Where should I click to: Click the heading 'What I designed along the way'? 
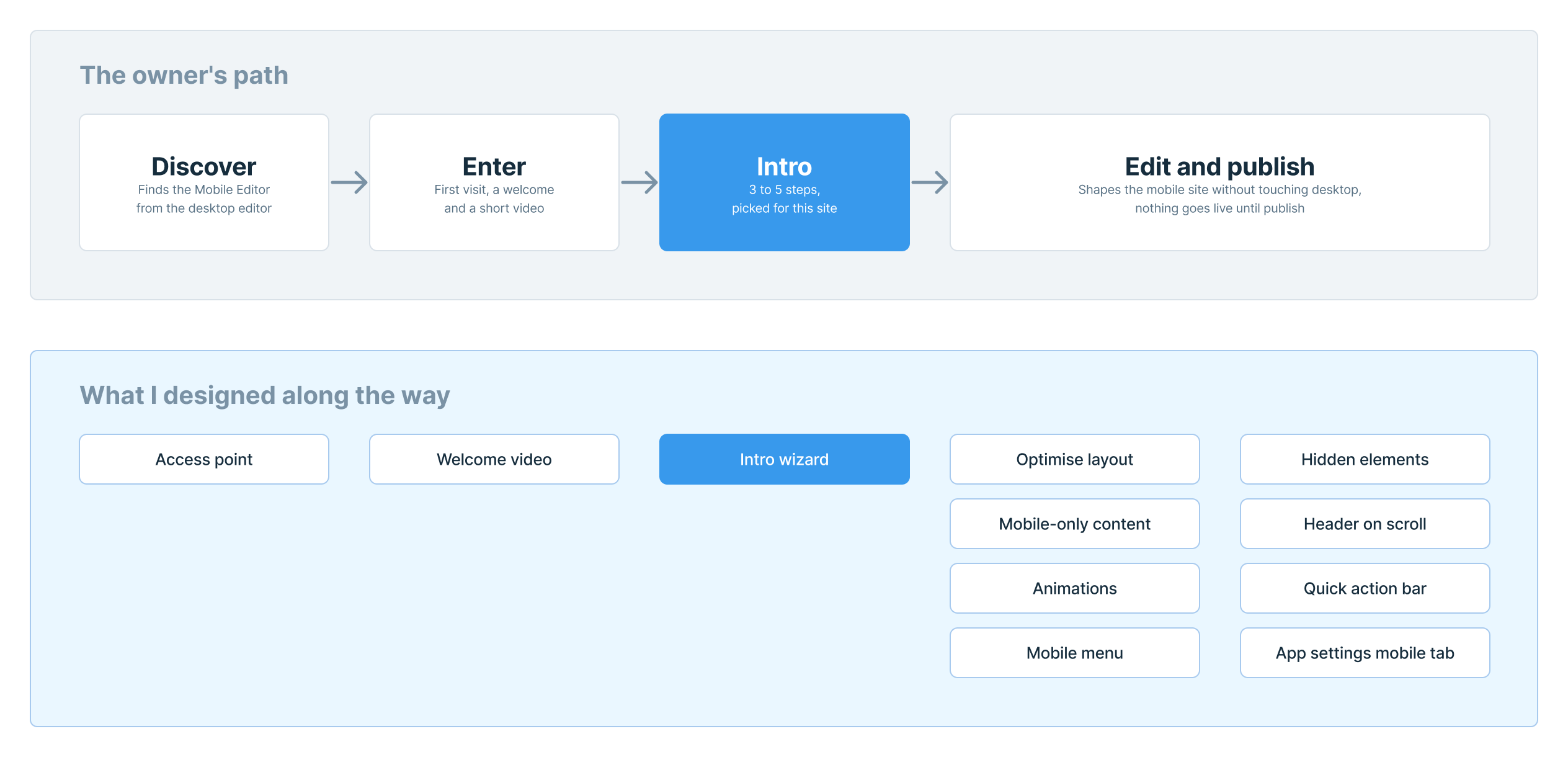265,396
